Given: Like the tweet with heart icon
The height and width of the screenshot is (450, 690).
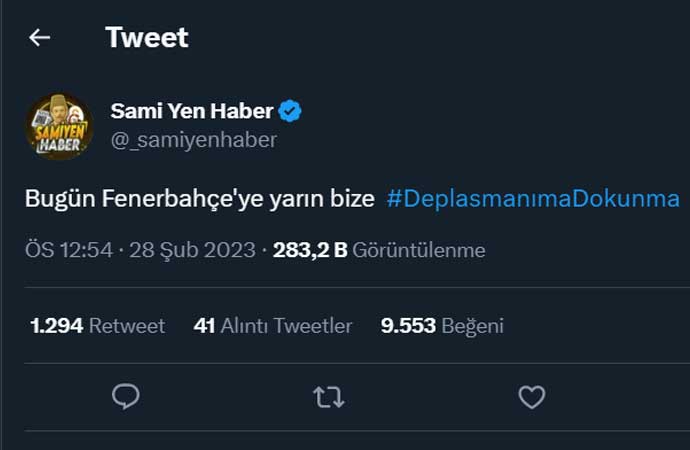Looking at the screenshot, I should pyautogui.click(x=531, y=397).
